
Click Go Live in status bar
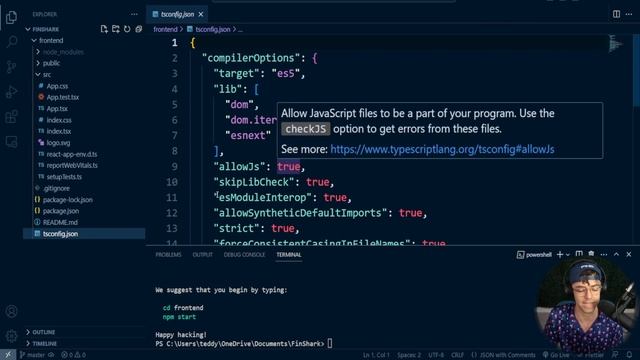click(x=556, y=355)
